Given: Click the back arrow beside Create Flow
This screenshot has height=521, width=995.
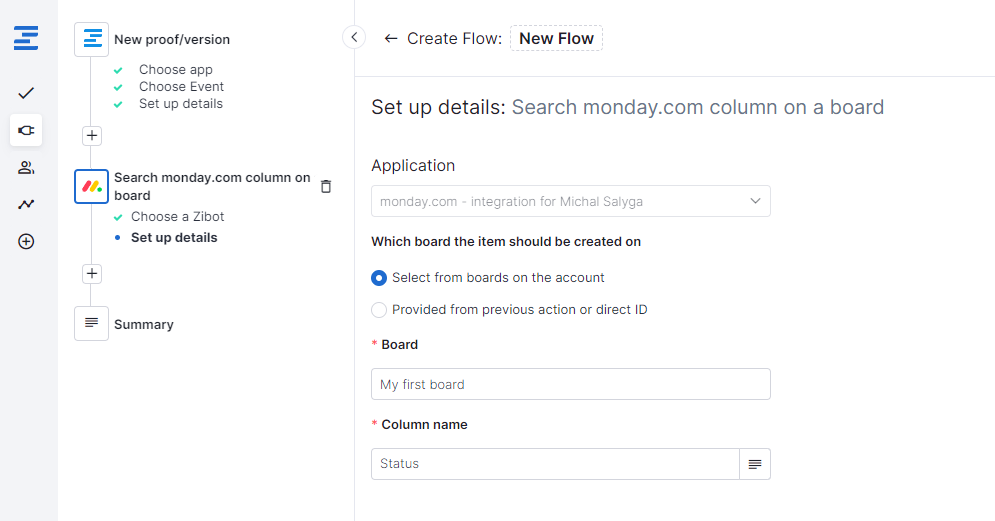Looking at the screenshot, I should click(390, 39).
